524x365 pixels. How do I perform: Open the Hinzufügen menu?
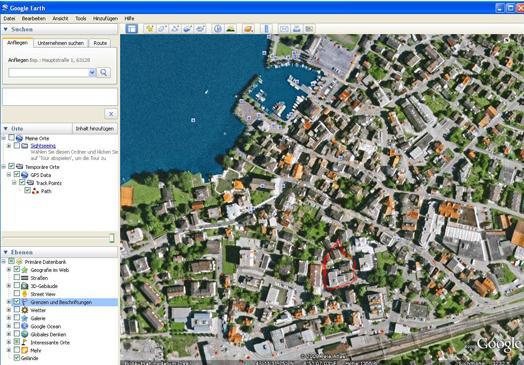(x=105, y=19)
